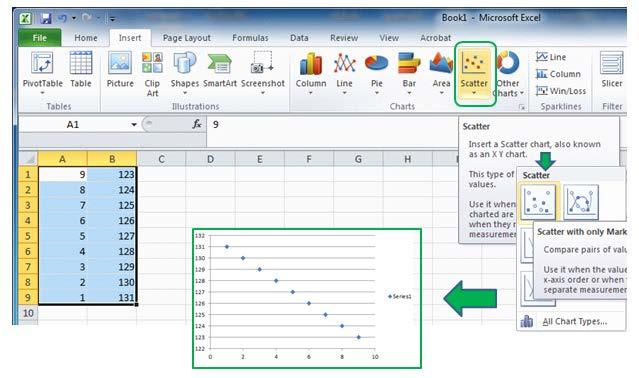
Task: Click the Save icon in quick access toolbar
Action: tap(46, 18)
